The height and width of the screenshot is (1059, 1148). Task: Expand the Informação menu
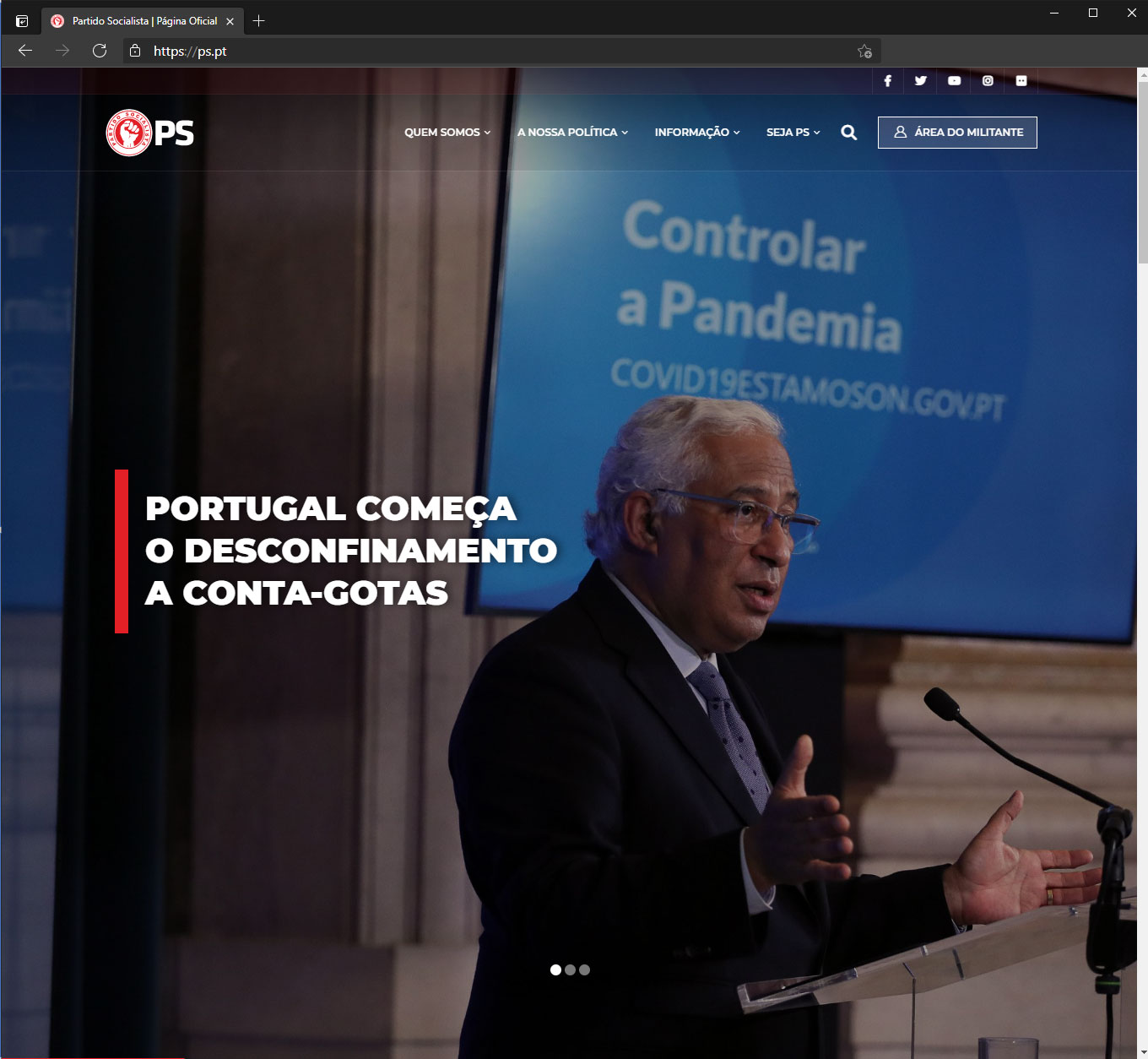(x=697, y=133)
